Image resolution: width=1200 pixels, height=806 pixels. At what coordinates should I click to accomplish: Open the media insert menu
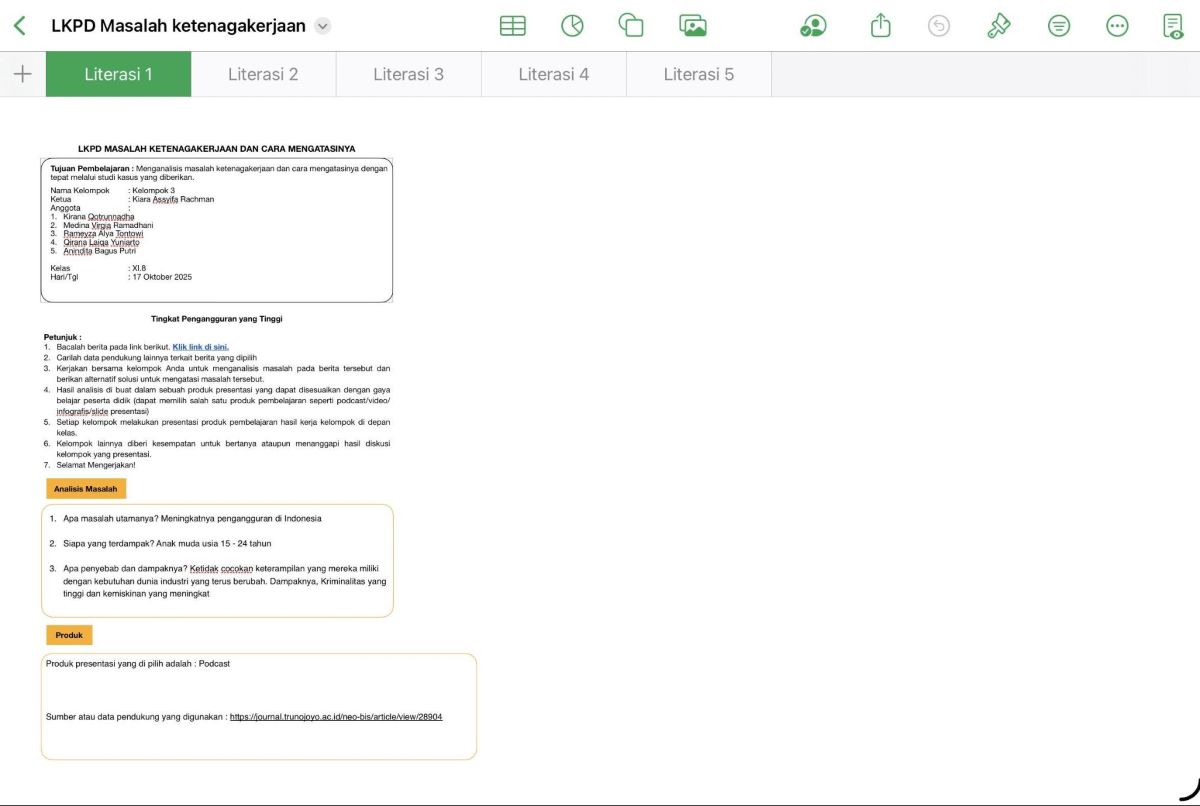pyautogui.click(x=693, y=26)
